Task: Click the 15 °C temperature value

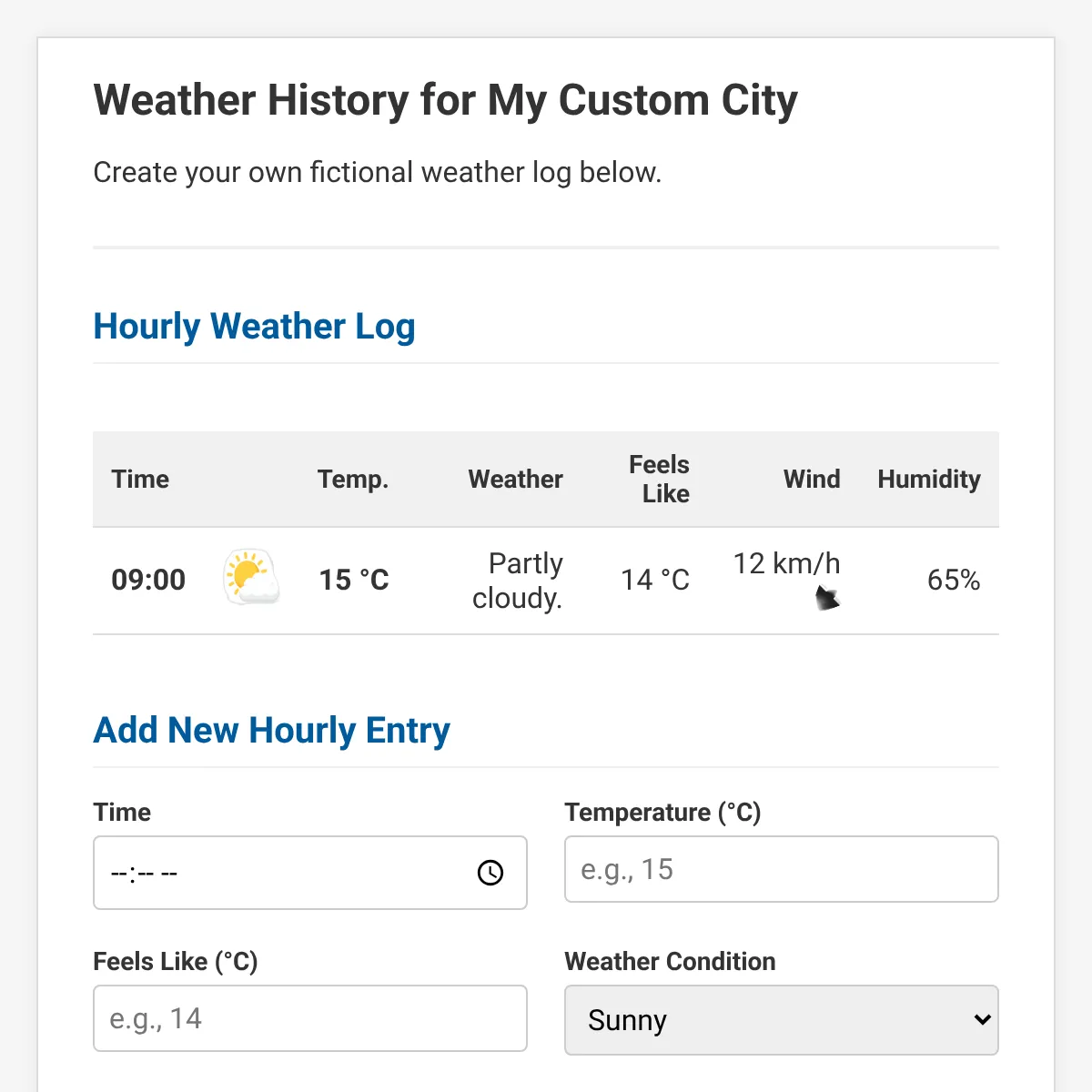Action: tap(353, 580)
